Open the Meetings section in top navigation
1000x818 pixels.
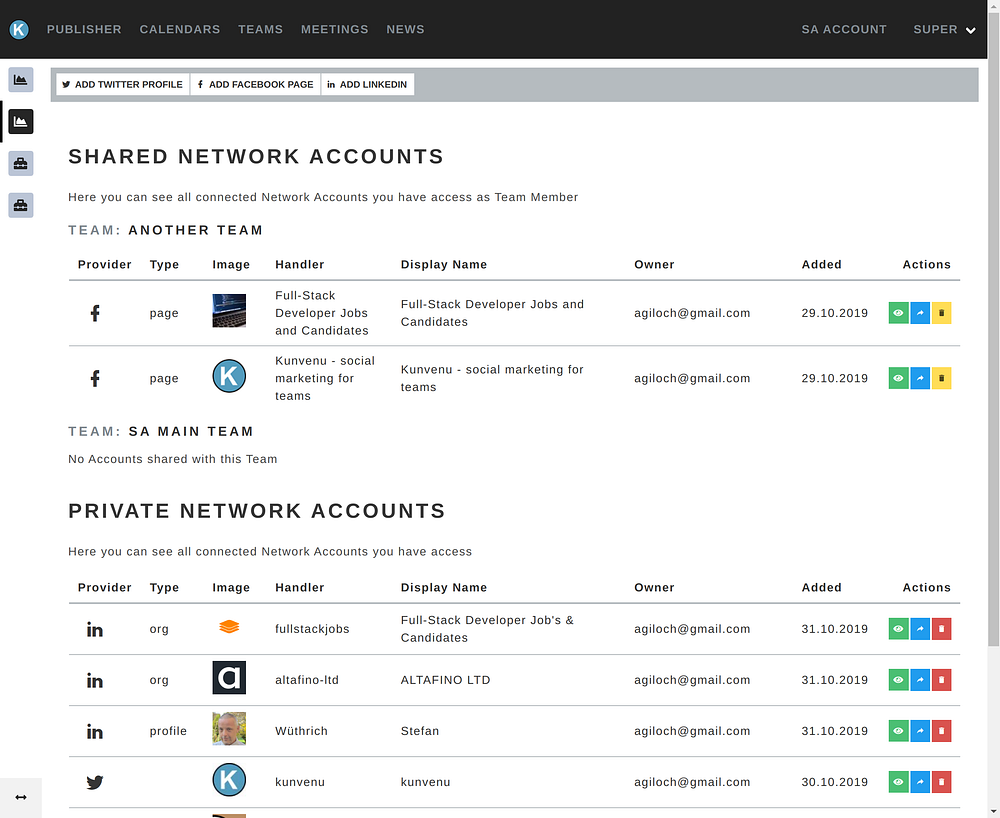tap(334, 30)
